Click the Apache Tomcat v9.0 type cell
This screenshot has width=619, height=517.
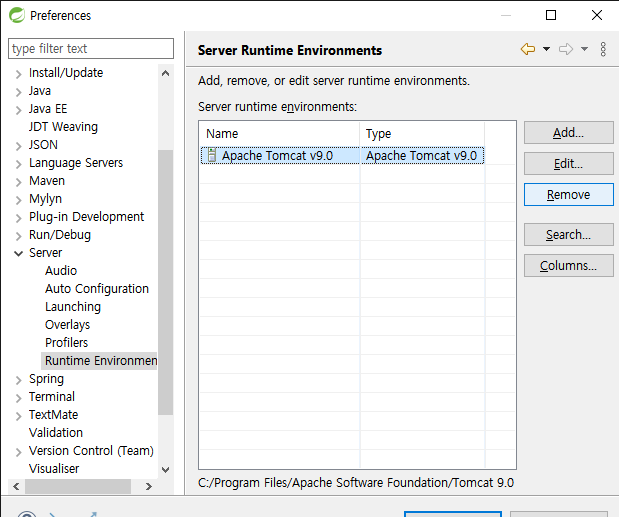(422, 155)
